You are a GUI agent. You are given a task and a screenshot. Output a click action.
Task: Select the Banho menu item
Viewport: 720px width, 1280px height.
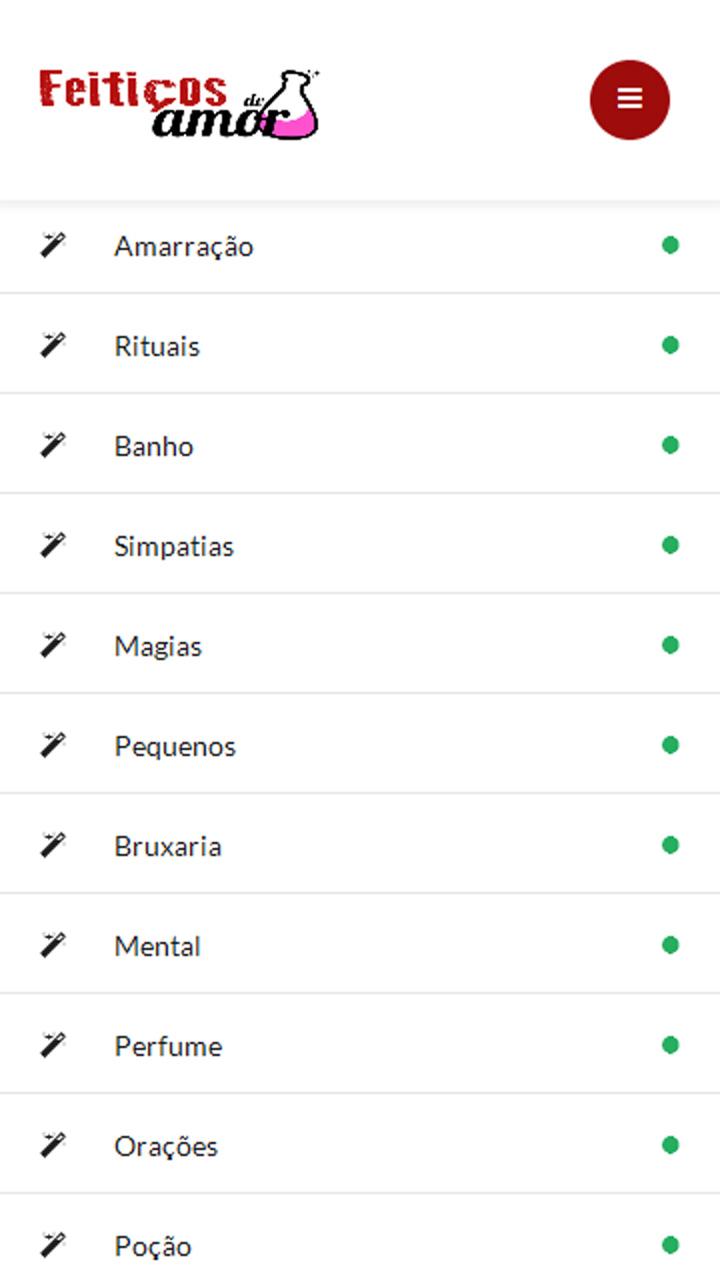pos(360,444)
